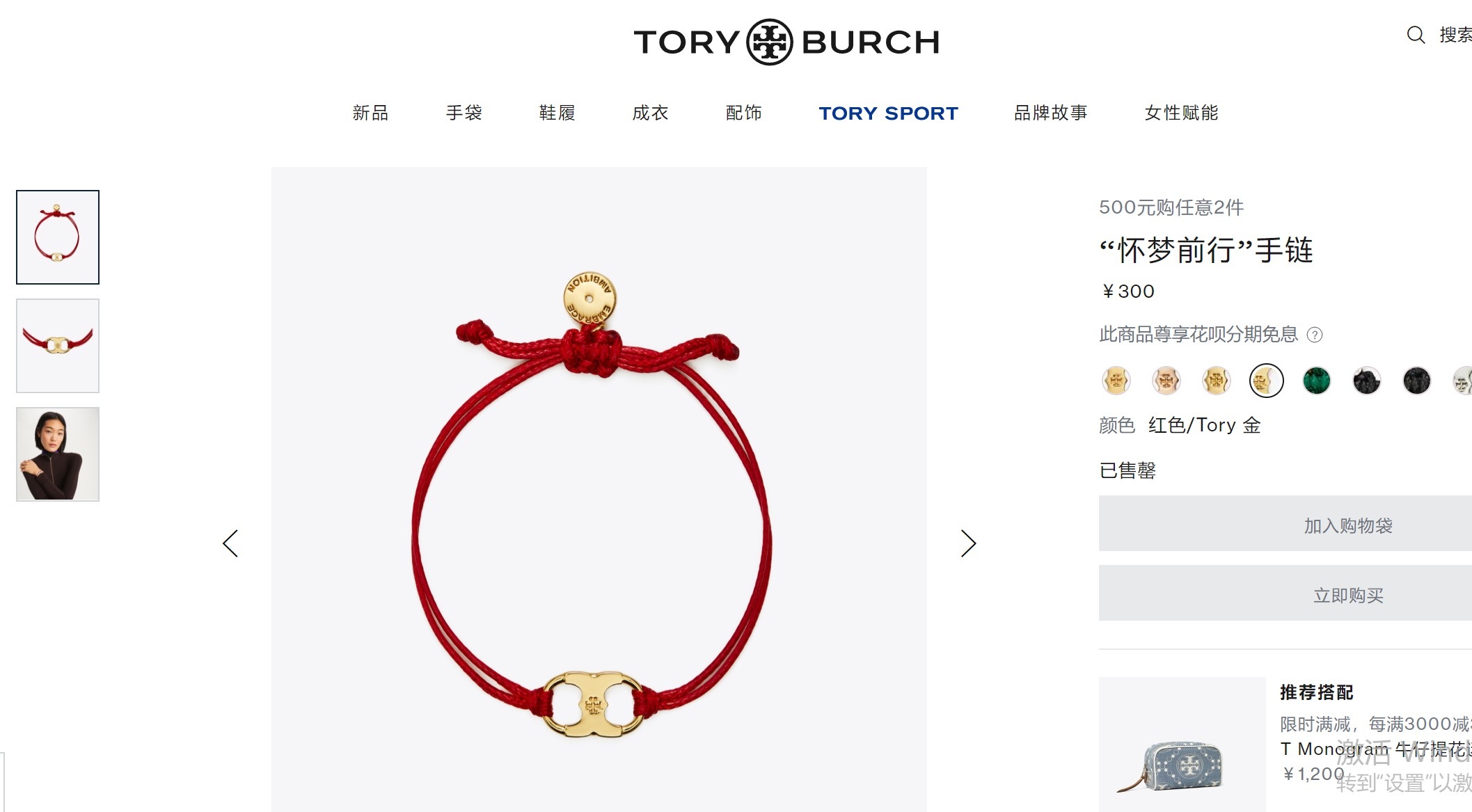View the model wearing bracelet thumbnail
This screenshot has width=1472, height=812.
tap(58, 454)
